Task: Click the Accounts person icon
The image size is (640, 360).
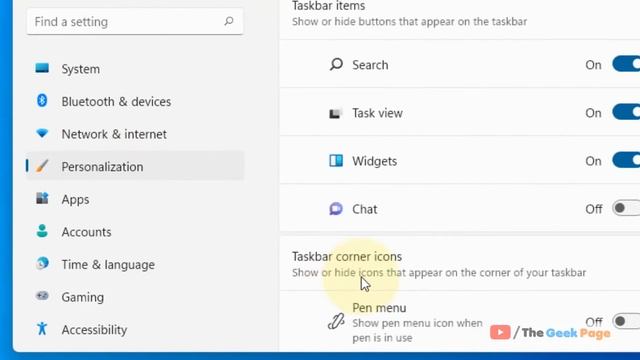Action: click(42, 231)
